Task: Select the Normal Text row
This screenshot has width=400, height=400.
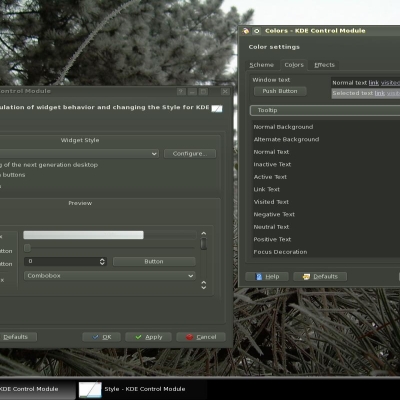Action: pos(326,152)
